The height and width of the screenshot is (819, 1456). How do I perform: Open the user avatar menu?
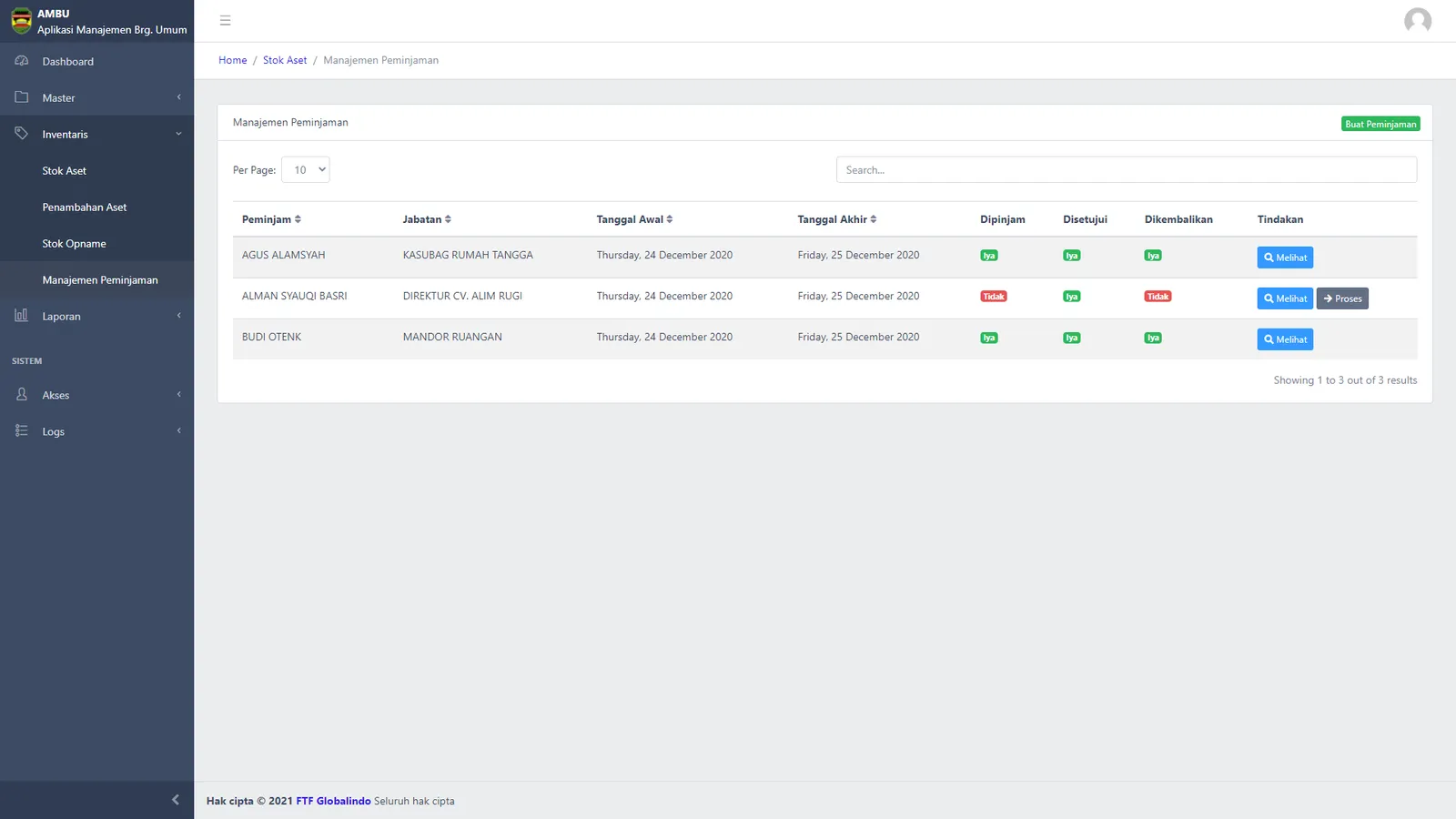(1417, 20)
